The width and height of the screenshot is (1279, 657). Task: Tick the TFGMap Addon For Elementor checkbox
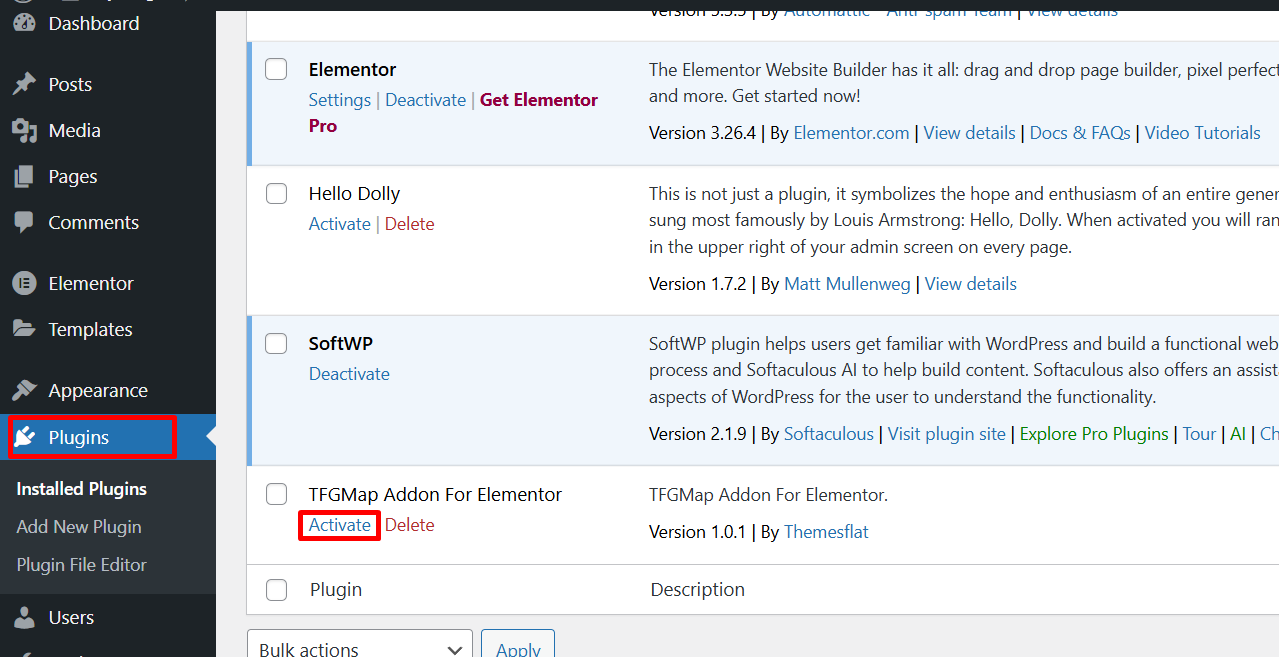tap(276, 494)
